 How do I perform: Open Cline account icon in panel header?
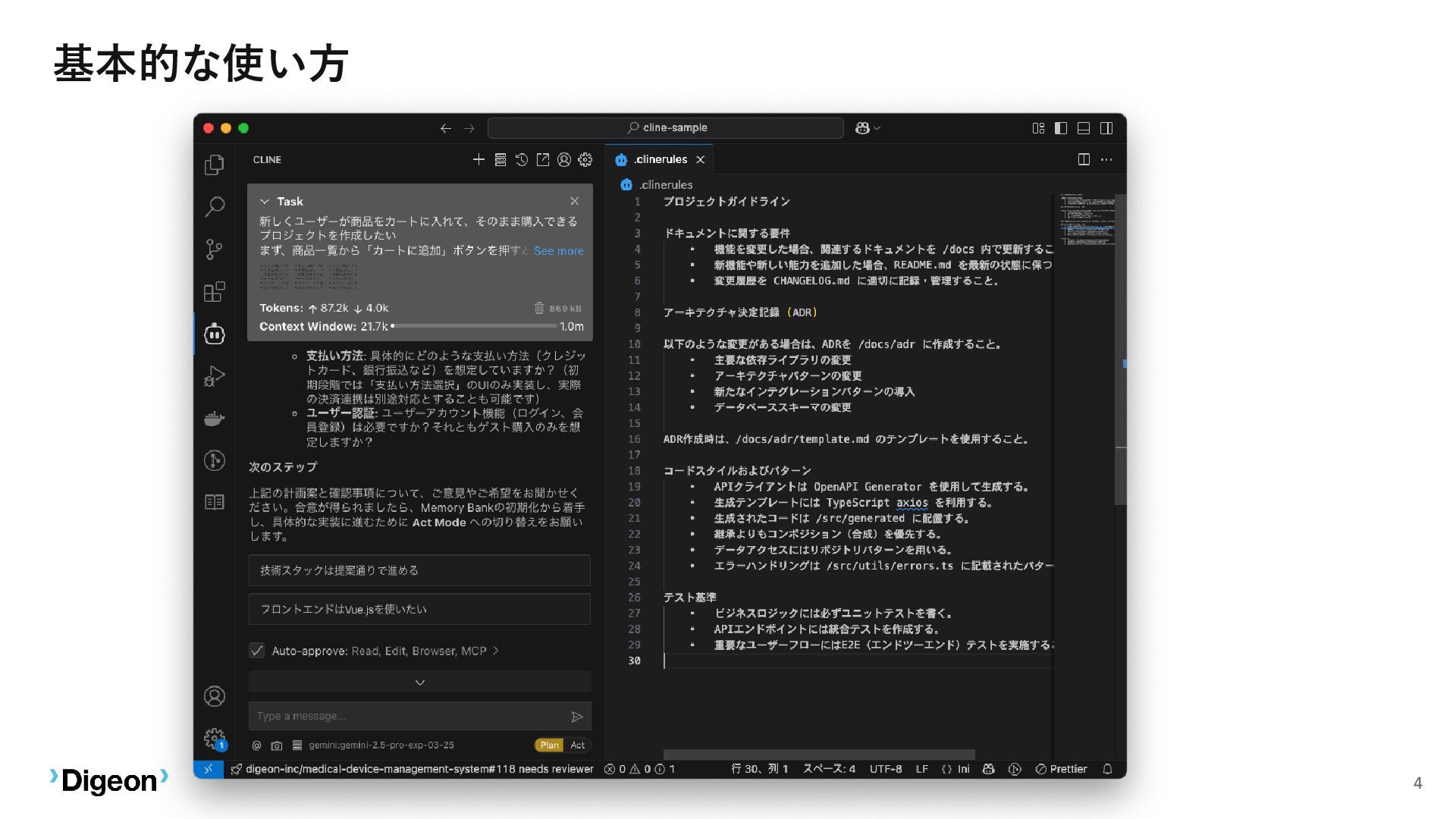tap(564, 159)
